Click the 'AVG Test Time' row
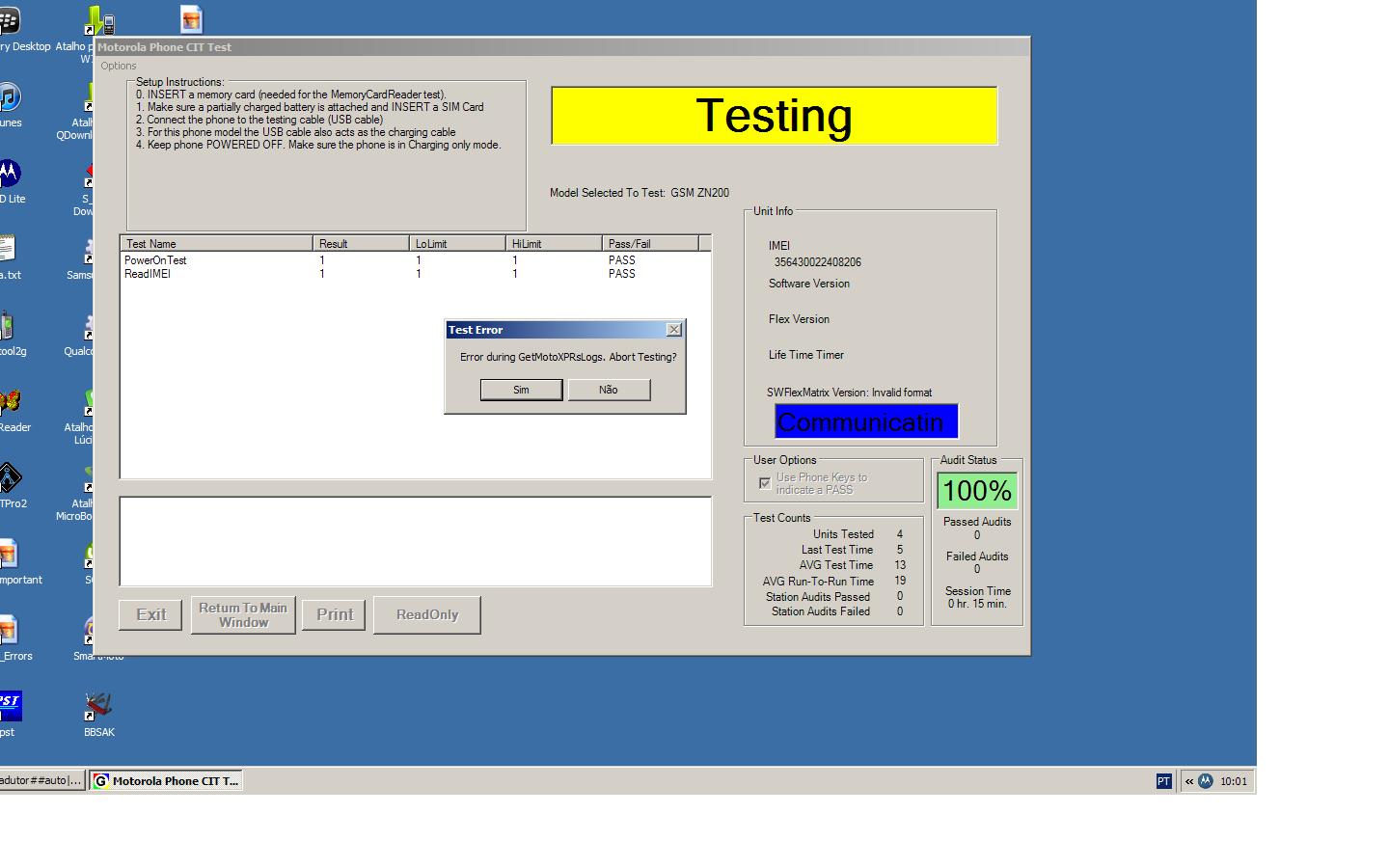The width and height of the screenshot is (1389, 868). pyautogui.click(x=852, y=565)
